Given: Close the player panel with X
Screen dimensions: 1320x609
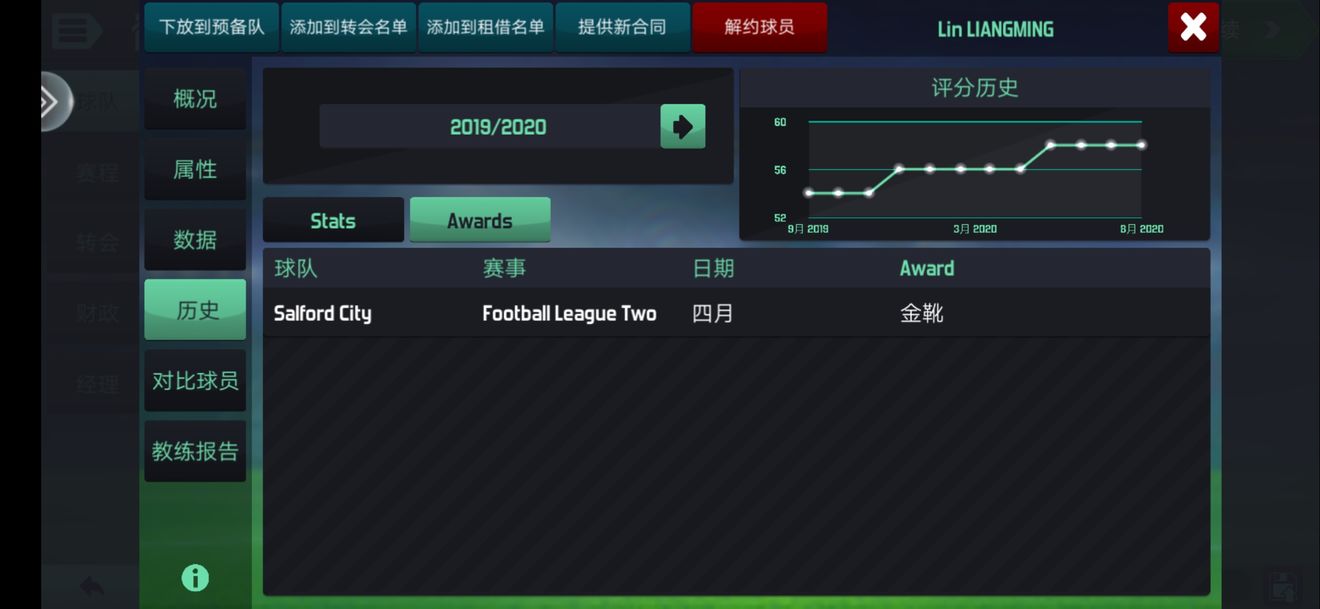Looking at the screenshot, I should pos(1193,27).
